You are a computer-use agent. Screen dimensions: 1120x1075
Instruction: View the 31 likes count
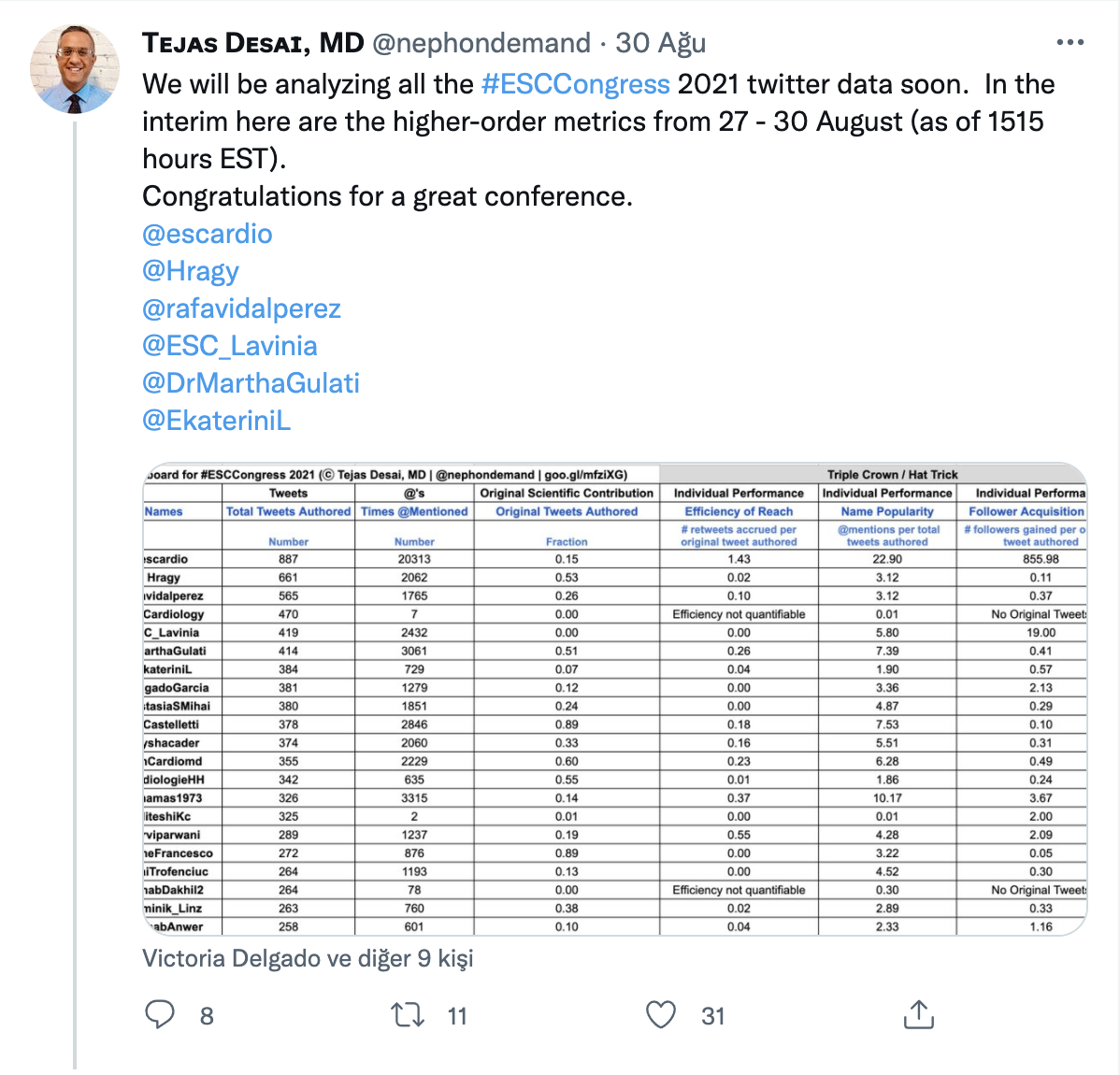tap(713, 1016)
